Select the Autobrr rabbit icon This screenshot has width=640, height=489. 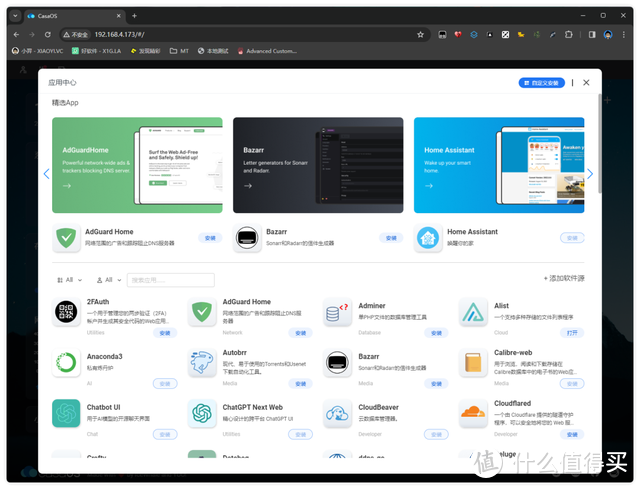tap(202, 362)
